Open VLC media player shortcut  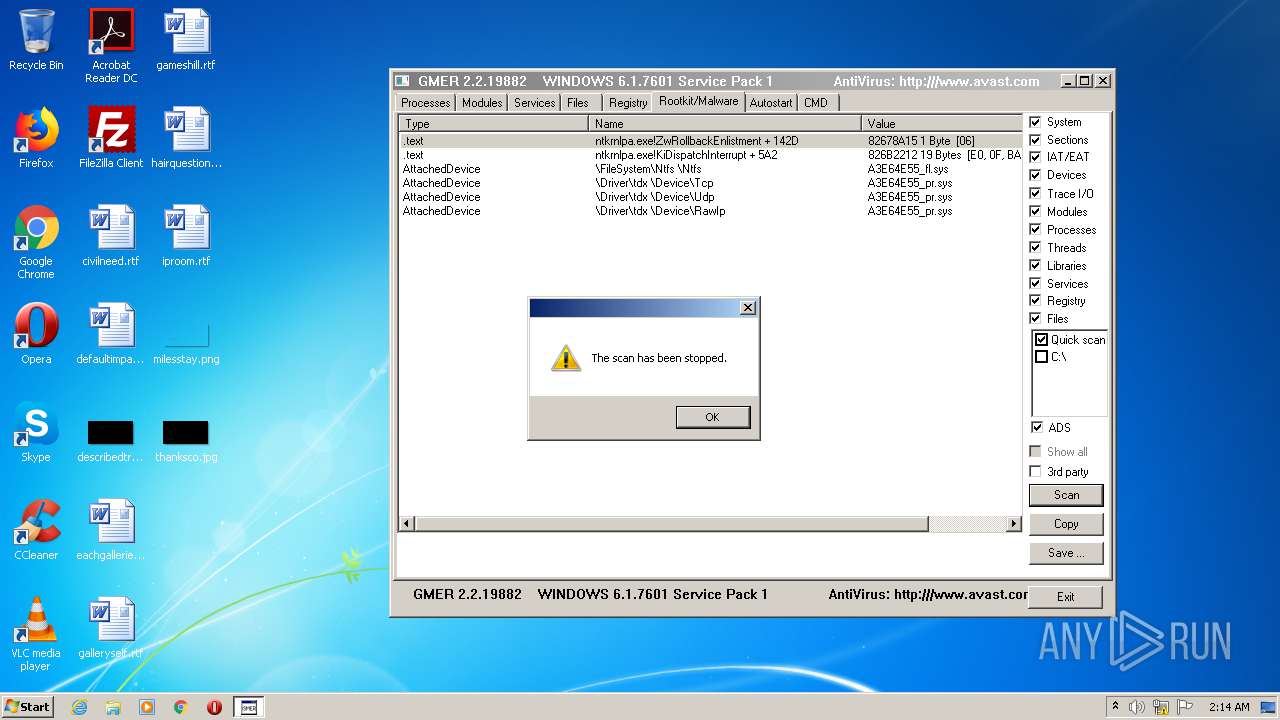coord(36,634)
